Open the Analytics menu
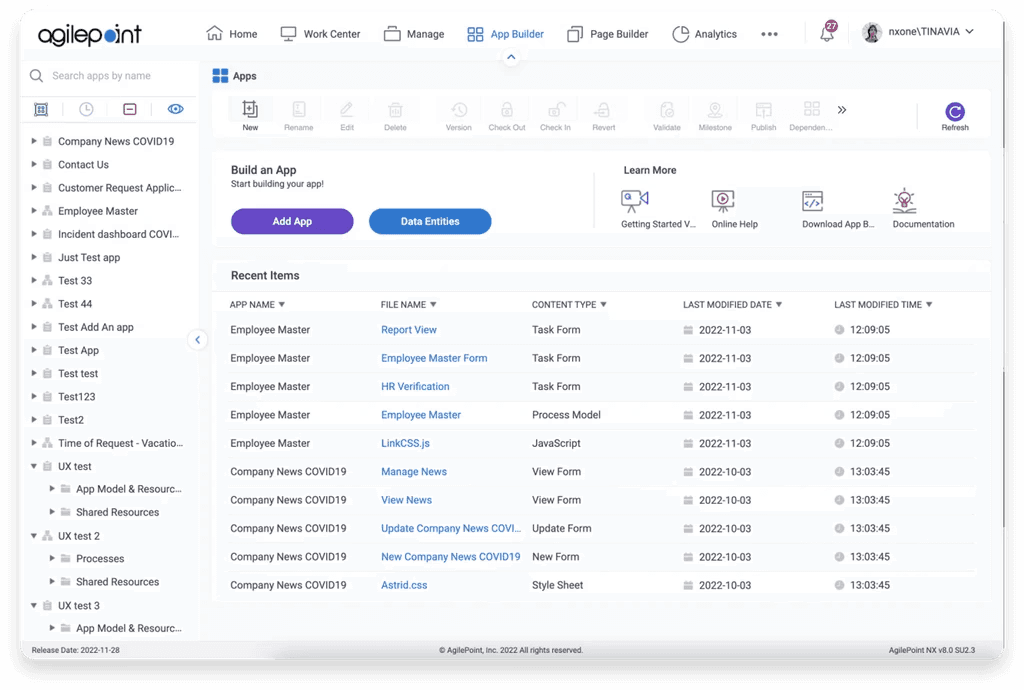Screen dimensions: 1024x690 click(704, 33)
